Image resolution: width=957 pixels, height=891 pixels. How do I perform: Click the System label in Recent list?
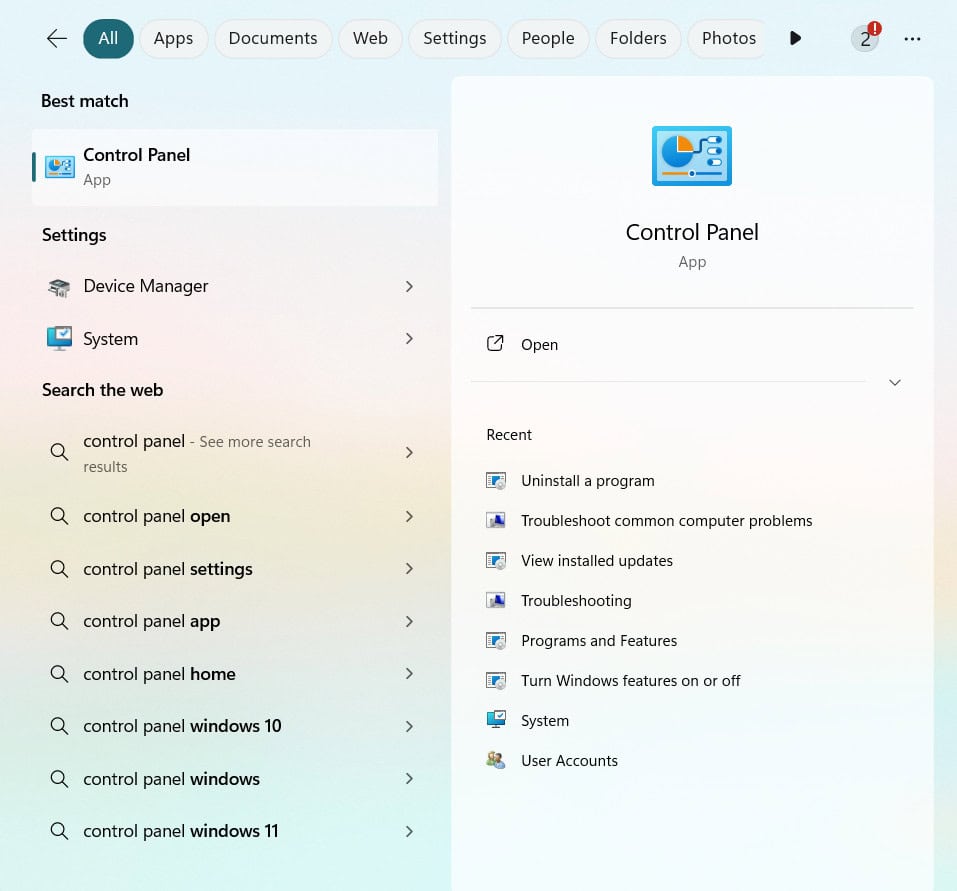click(x=545, y=721)
